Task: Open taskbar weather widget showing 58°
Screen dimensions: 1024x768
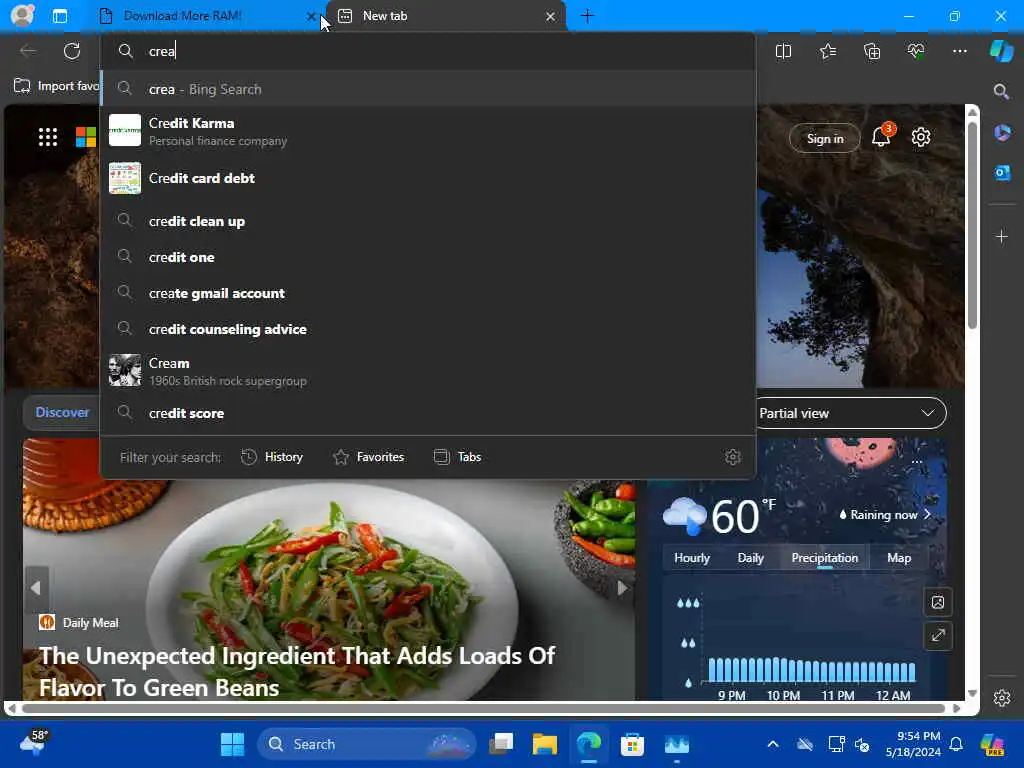Action: (34, 743)
